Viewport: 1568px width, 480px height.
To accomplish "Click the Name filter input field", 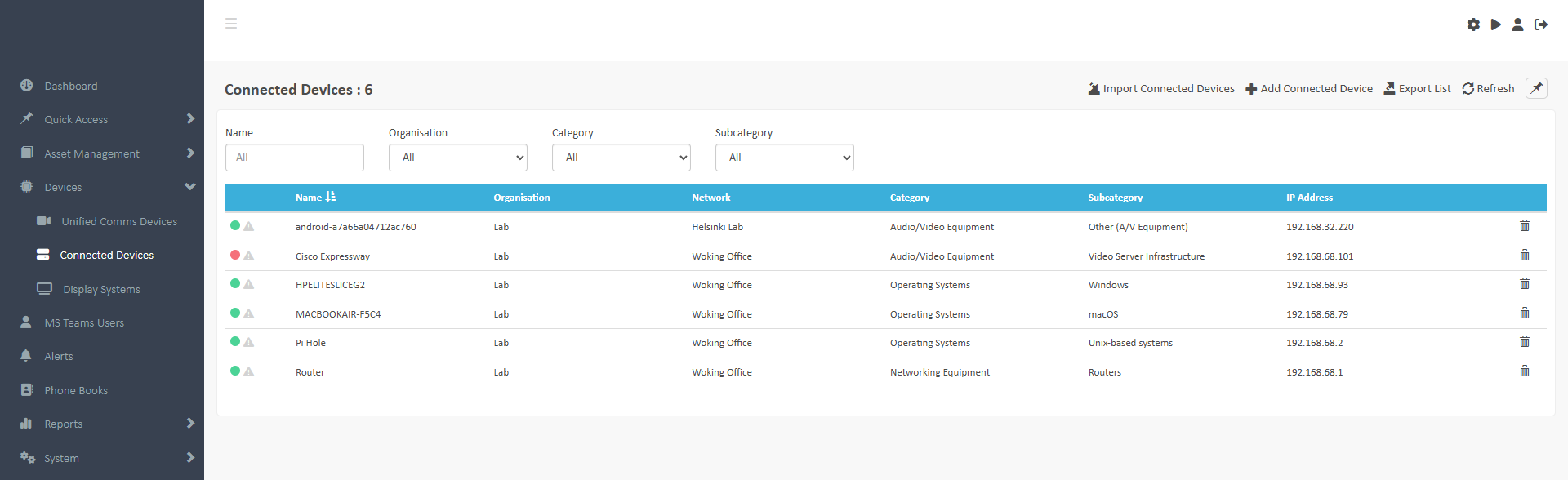I will tap(295, 158).
